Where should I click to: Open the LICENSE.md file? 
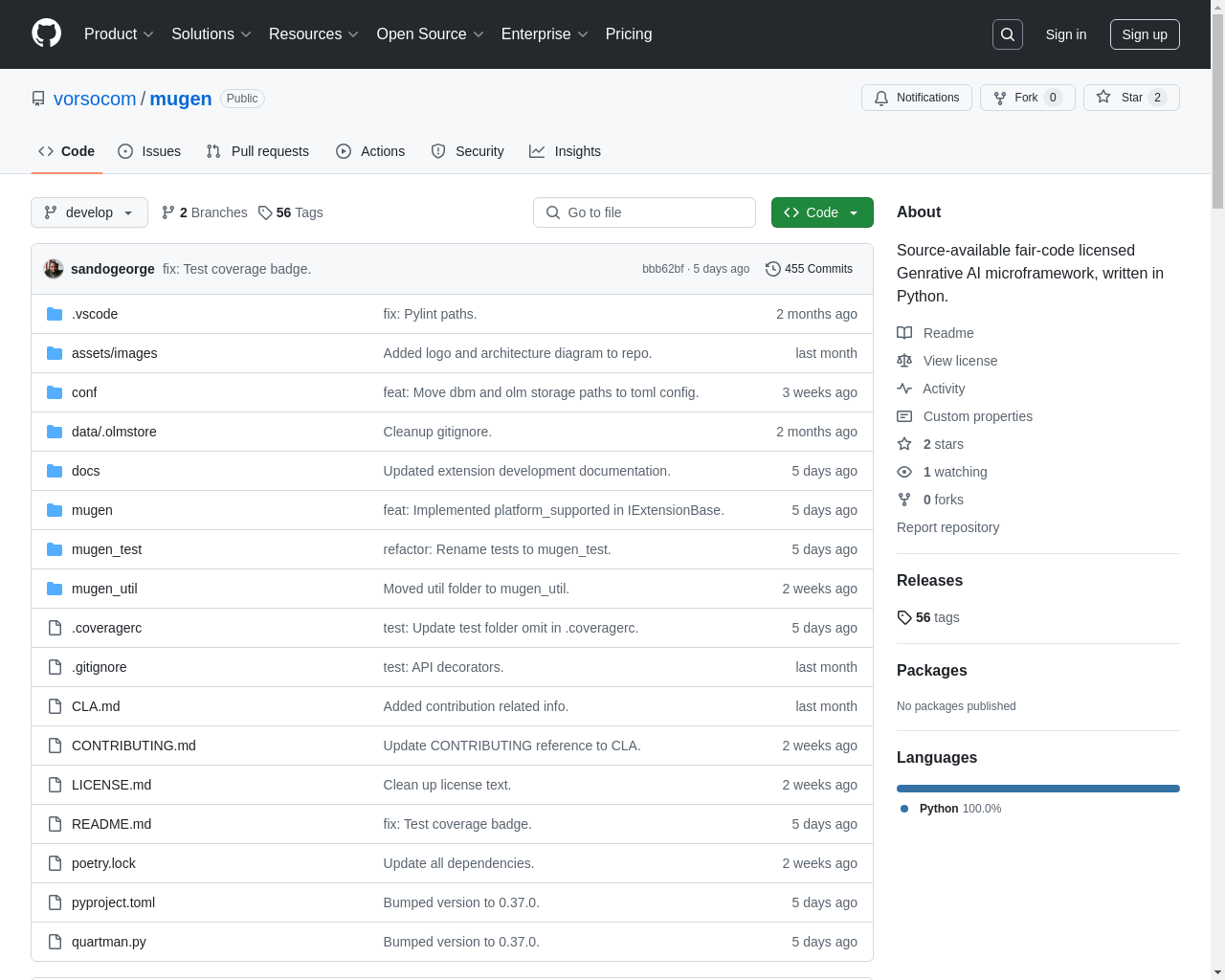[x=111, y=785]
